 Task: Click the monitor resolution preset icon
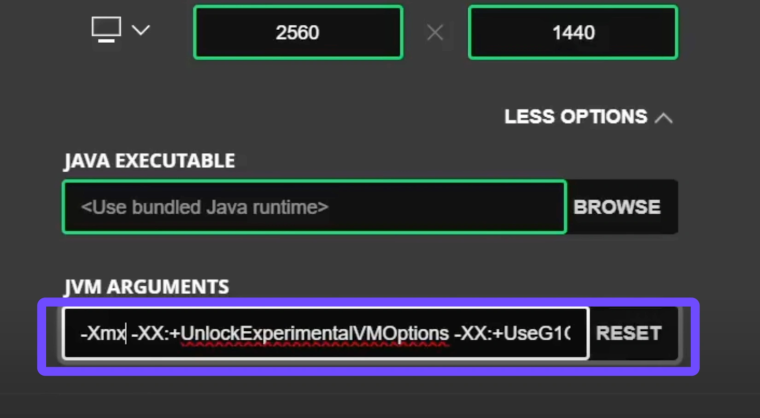pos(106,30)
